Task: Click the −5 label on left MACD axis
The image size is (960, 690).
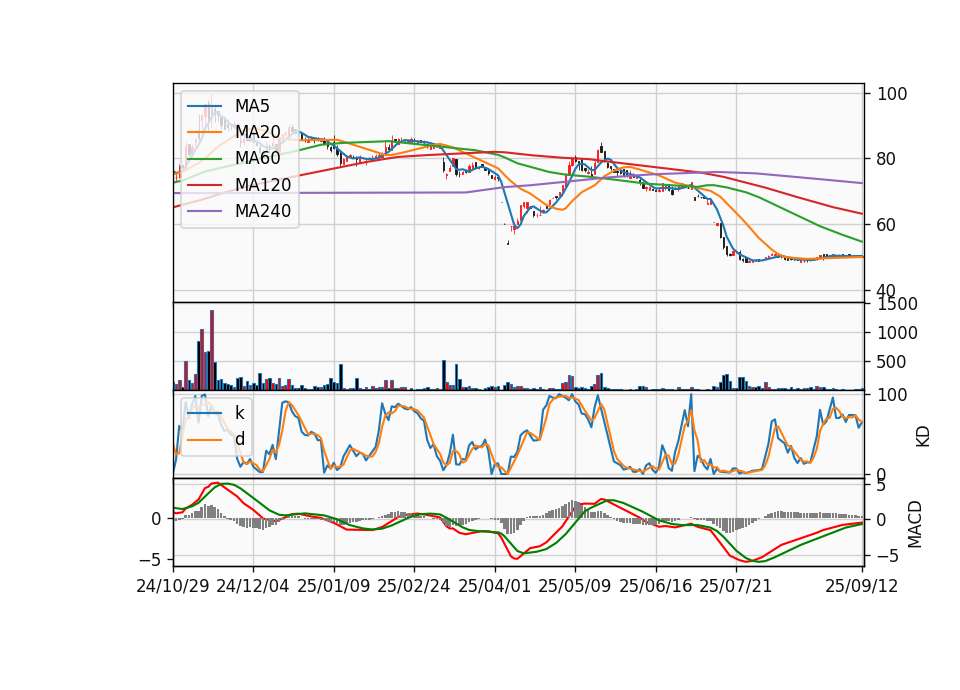Action: click(x=151, y=559)
